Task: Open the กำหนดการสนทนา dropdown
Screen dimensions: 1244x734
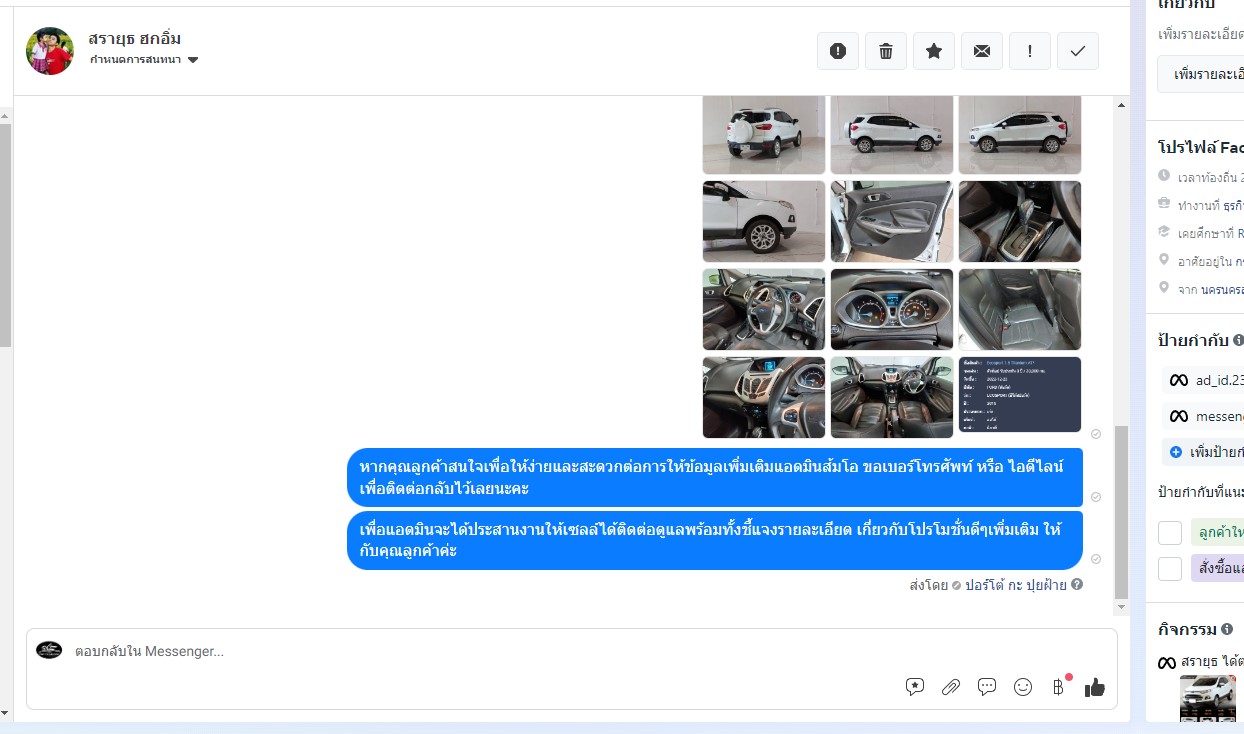Action: [x=144, y=60]
